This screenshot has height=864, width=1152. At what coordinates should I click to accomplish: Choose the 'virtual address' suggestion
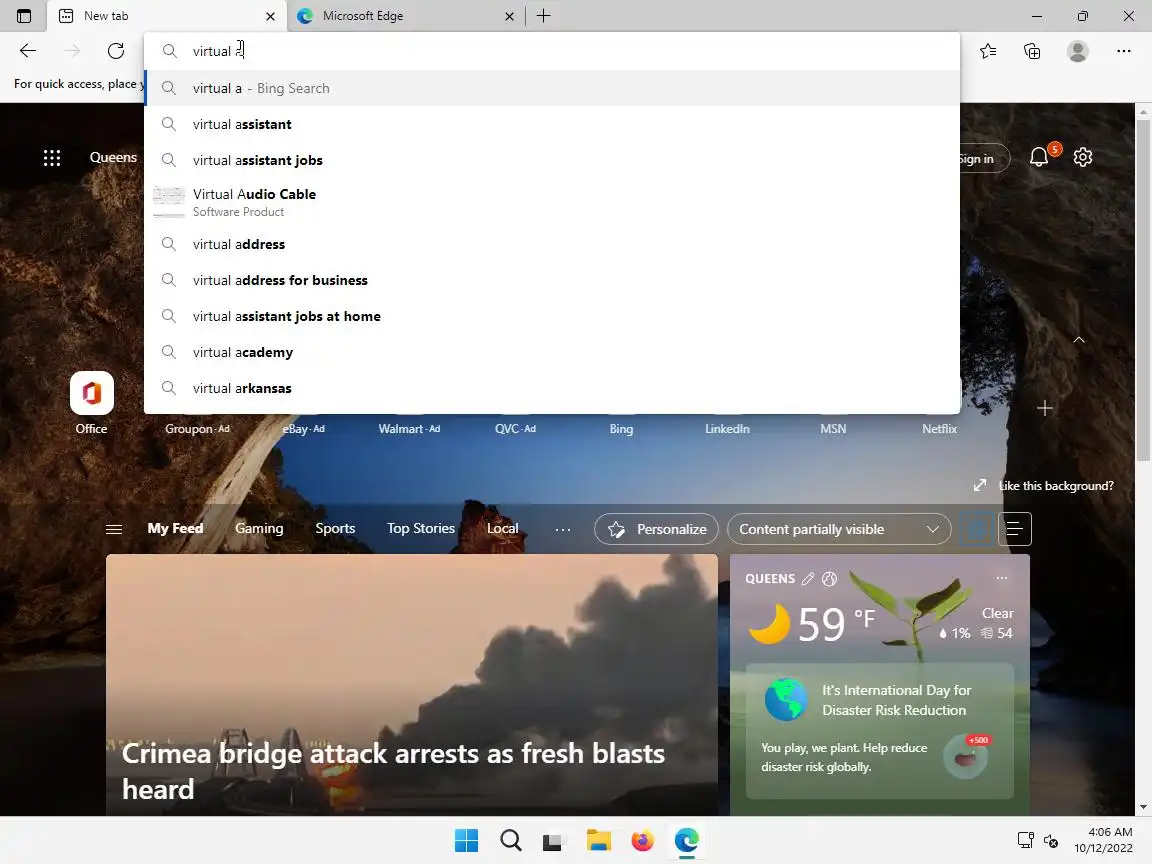coord(552,244)
